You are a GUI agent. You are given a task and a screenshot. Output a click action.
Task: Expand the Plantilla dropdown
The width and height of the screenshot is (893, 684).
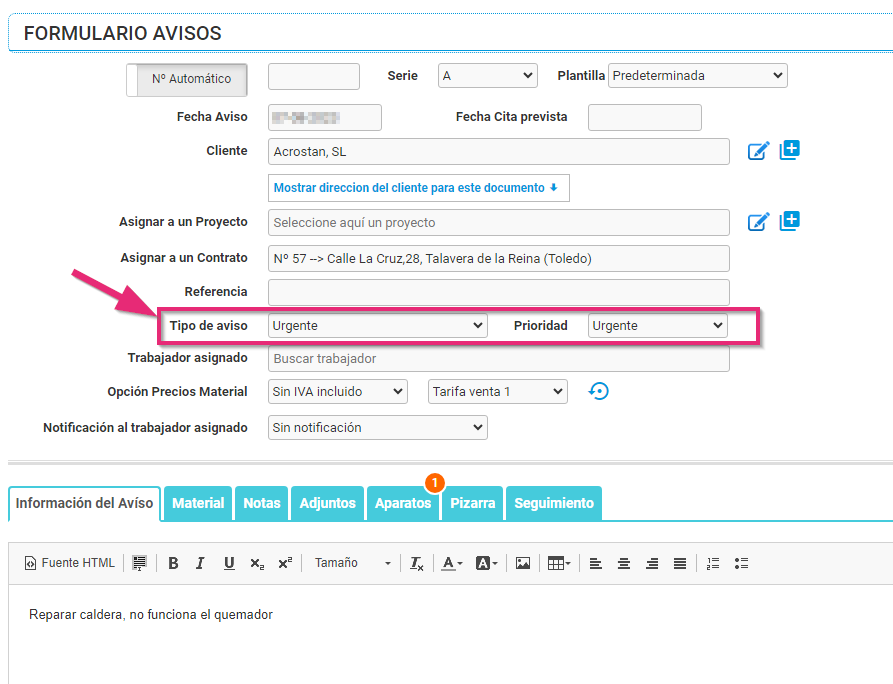pos(697,76)
